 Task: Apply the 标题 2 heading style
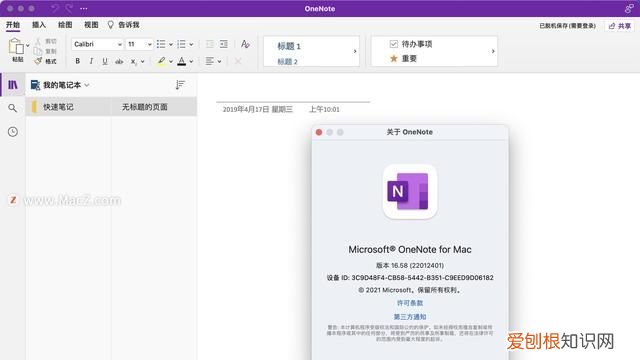click(x=287, y=62)
